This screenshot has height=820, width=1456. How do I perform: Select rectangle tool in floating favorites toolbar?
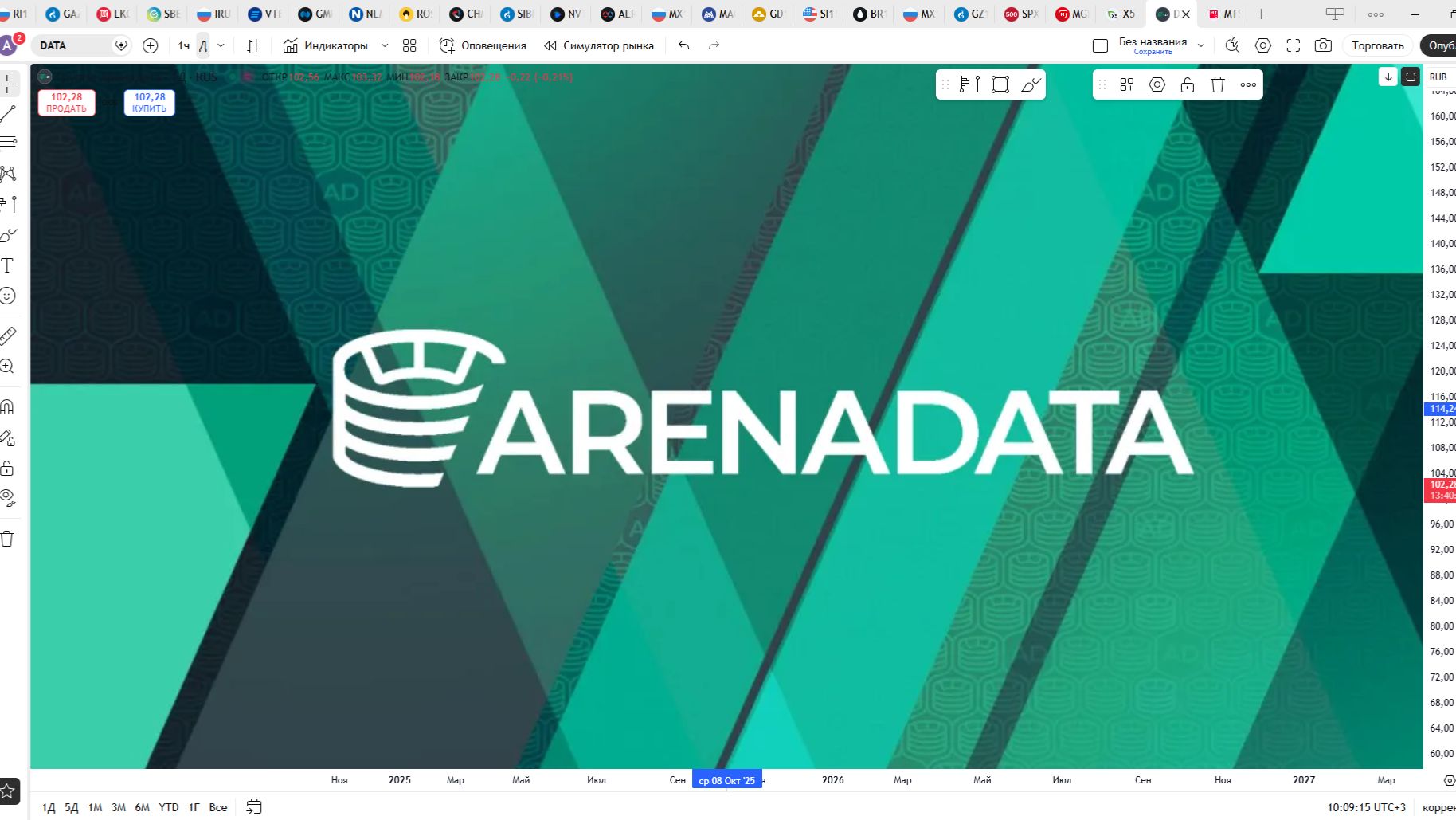tap(1000, 84)
